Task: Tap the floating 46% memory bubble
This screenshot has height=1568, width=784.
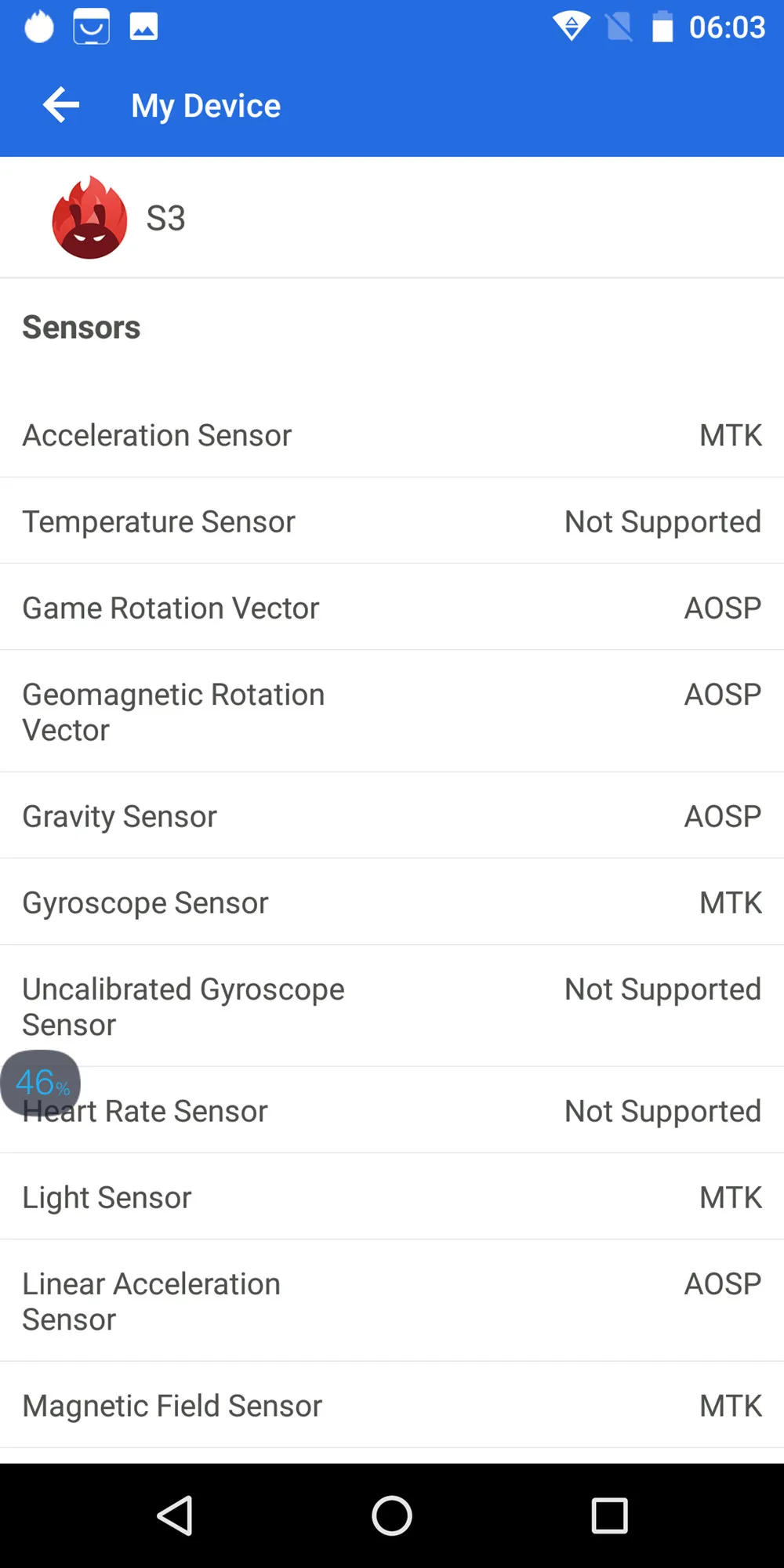Action: click(41, 1083)
